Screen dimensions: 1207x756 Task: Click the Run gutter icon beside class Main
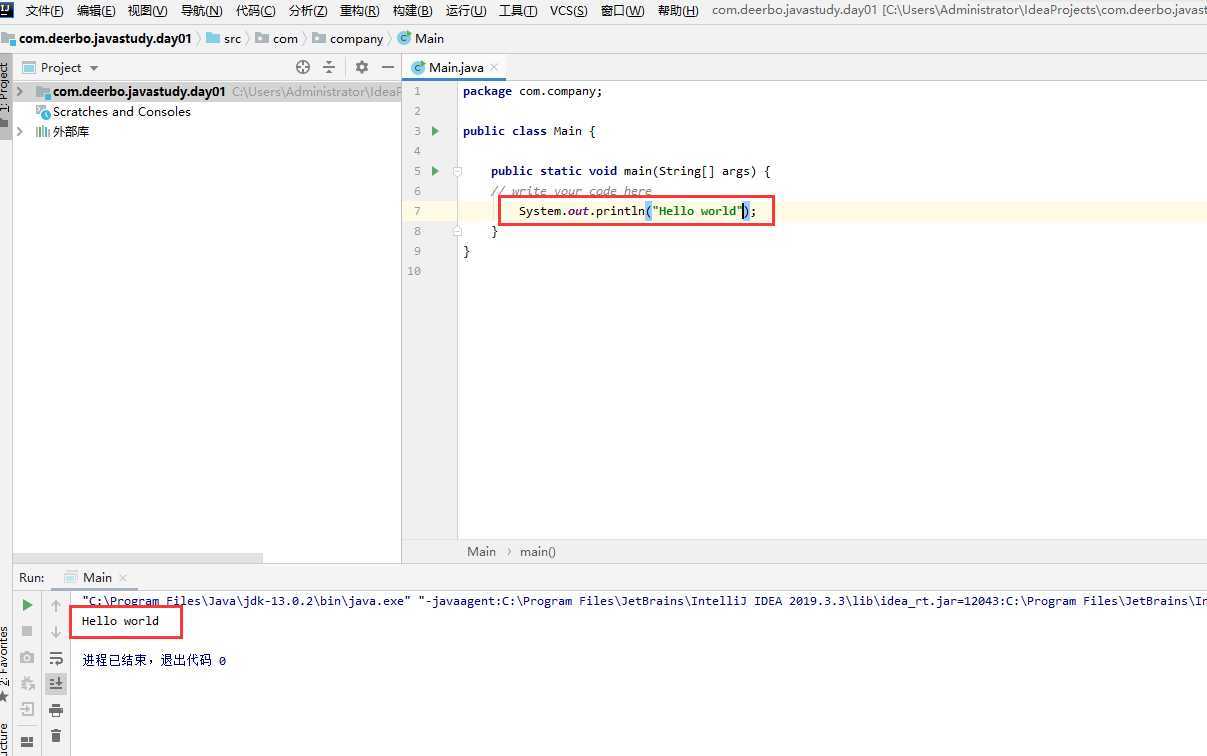click(x=435, y=131)
